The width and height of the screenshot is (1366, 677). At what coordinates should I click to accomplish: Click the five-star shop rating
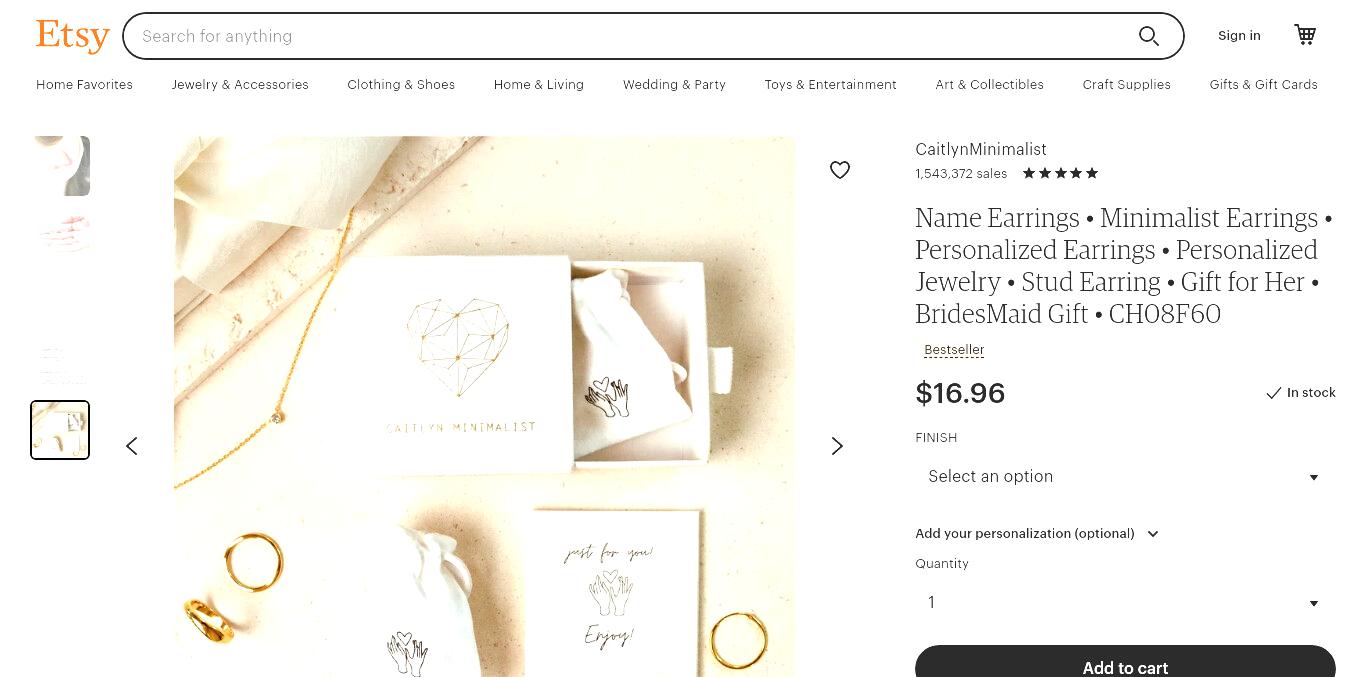tap(1060, 173)
